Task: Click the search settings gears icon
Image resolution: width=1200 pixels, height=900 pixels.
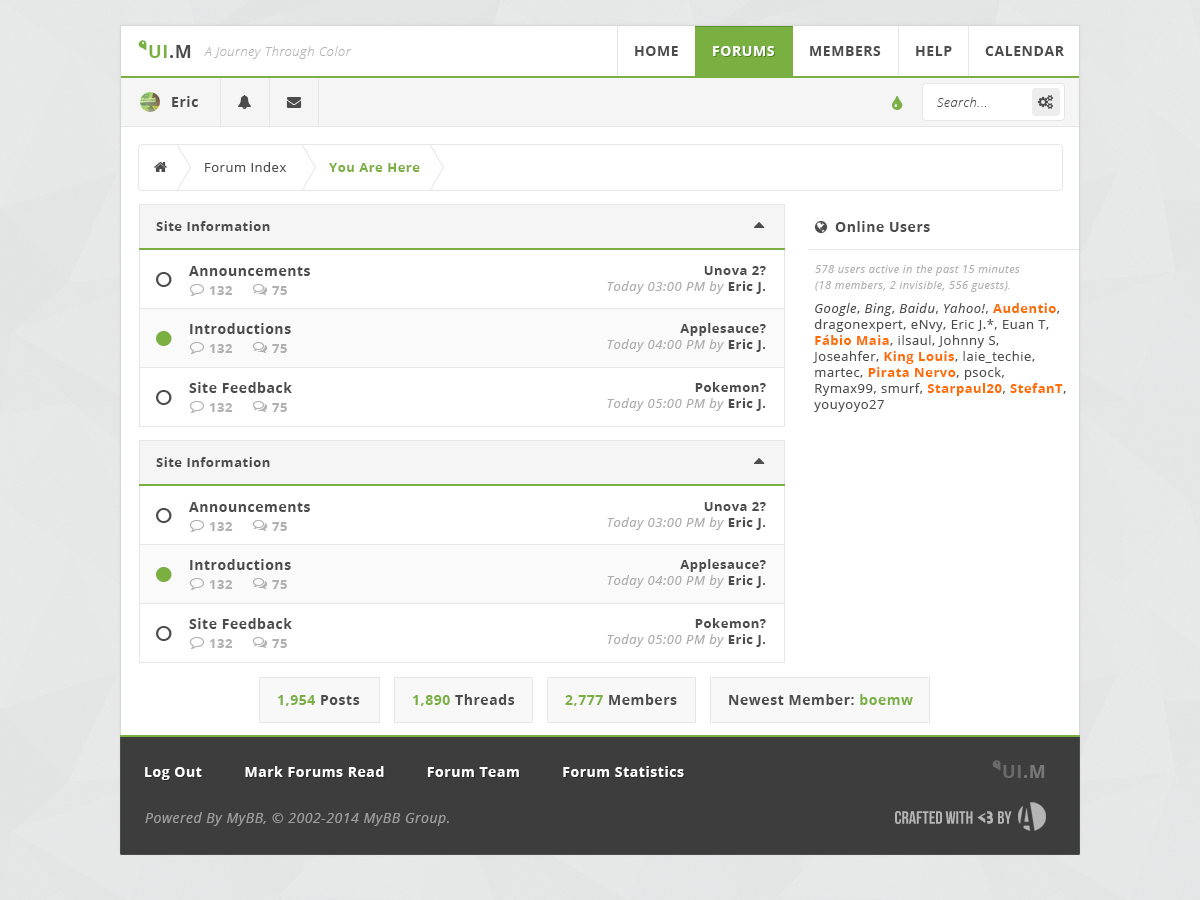Action: 1045,102
